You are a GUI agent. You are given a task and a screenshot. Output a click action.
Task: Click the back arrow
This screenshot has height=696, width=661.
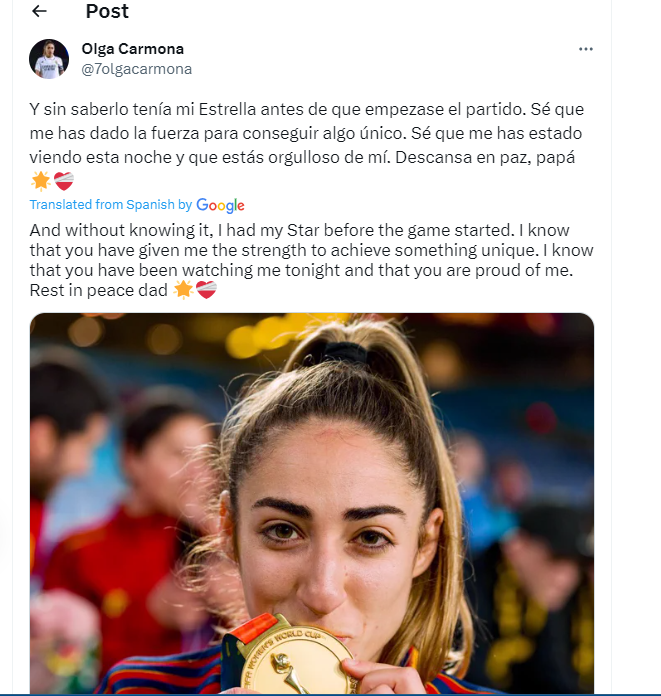[39, 12]
